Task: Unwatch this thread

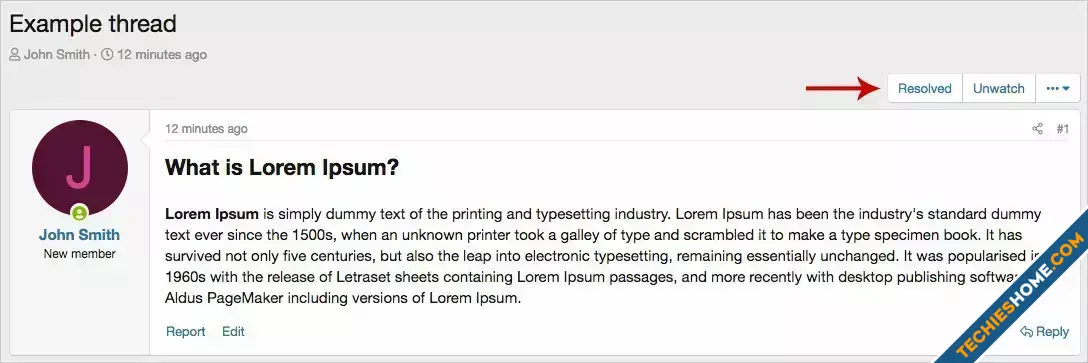Action: pos(998,88)
